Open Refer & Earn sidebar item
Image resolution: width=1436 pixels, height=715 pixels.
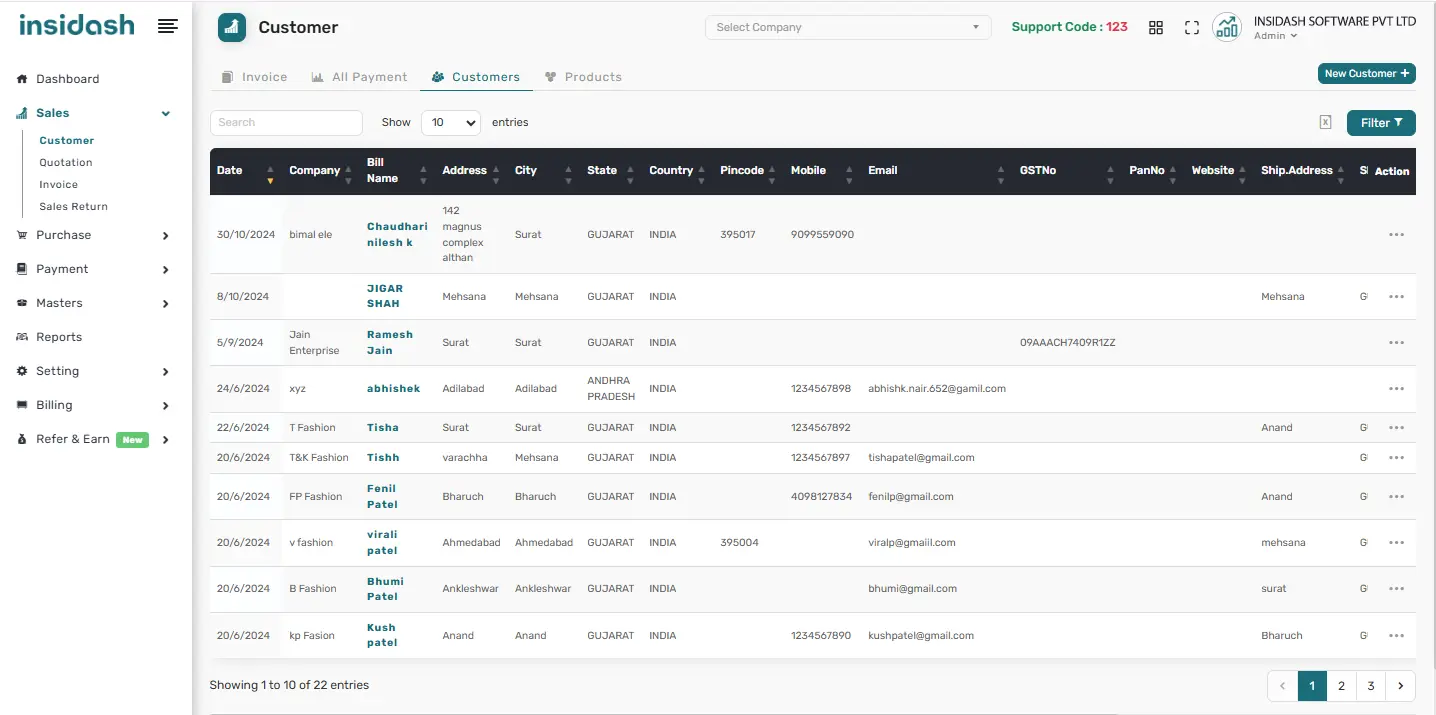pyautogui.click(x=95, y=439)
